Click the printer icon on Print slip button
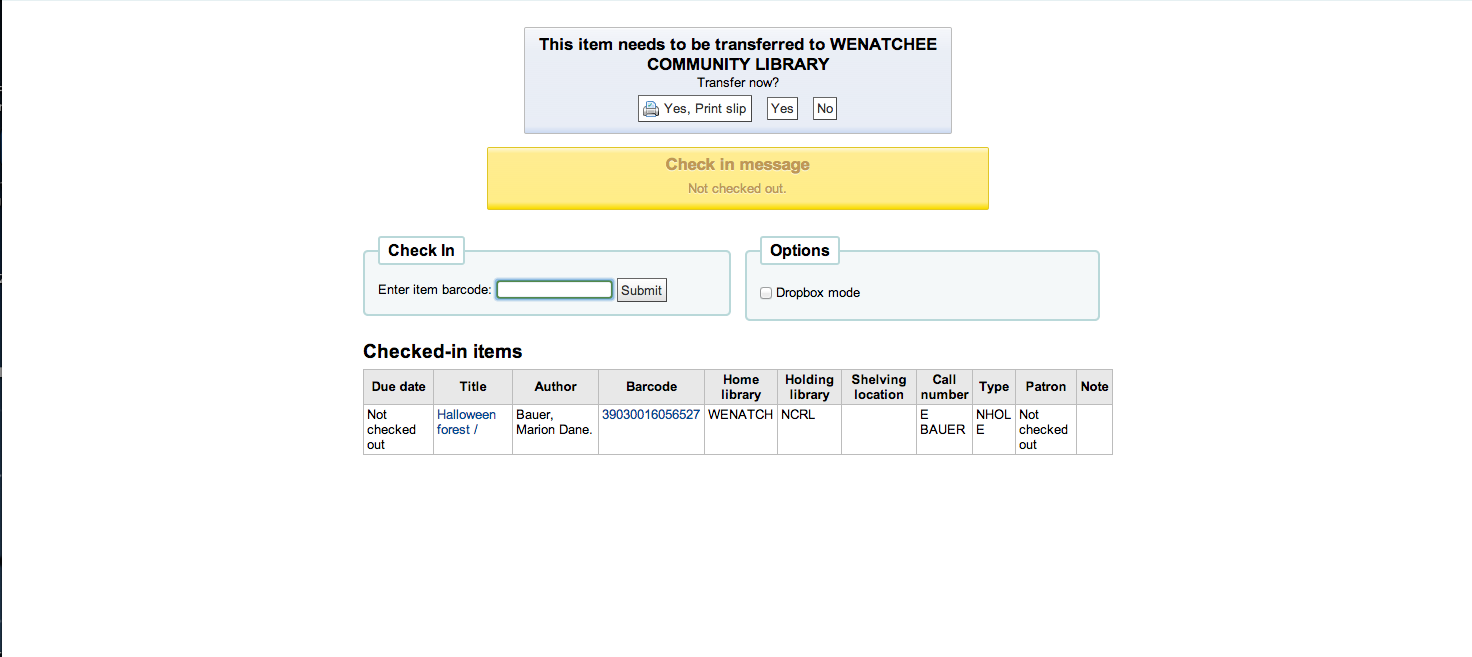Image resolution: width=1472 pixels, height=657 pixels. click(651, 109)
